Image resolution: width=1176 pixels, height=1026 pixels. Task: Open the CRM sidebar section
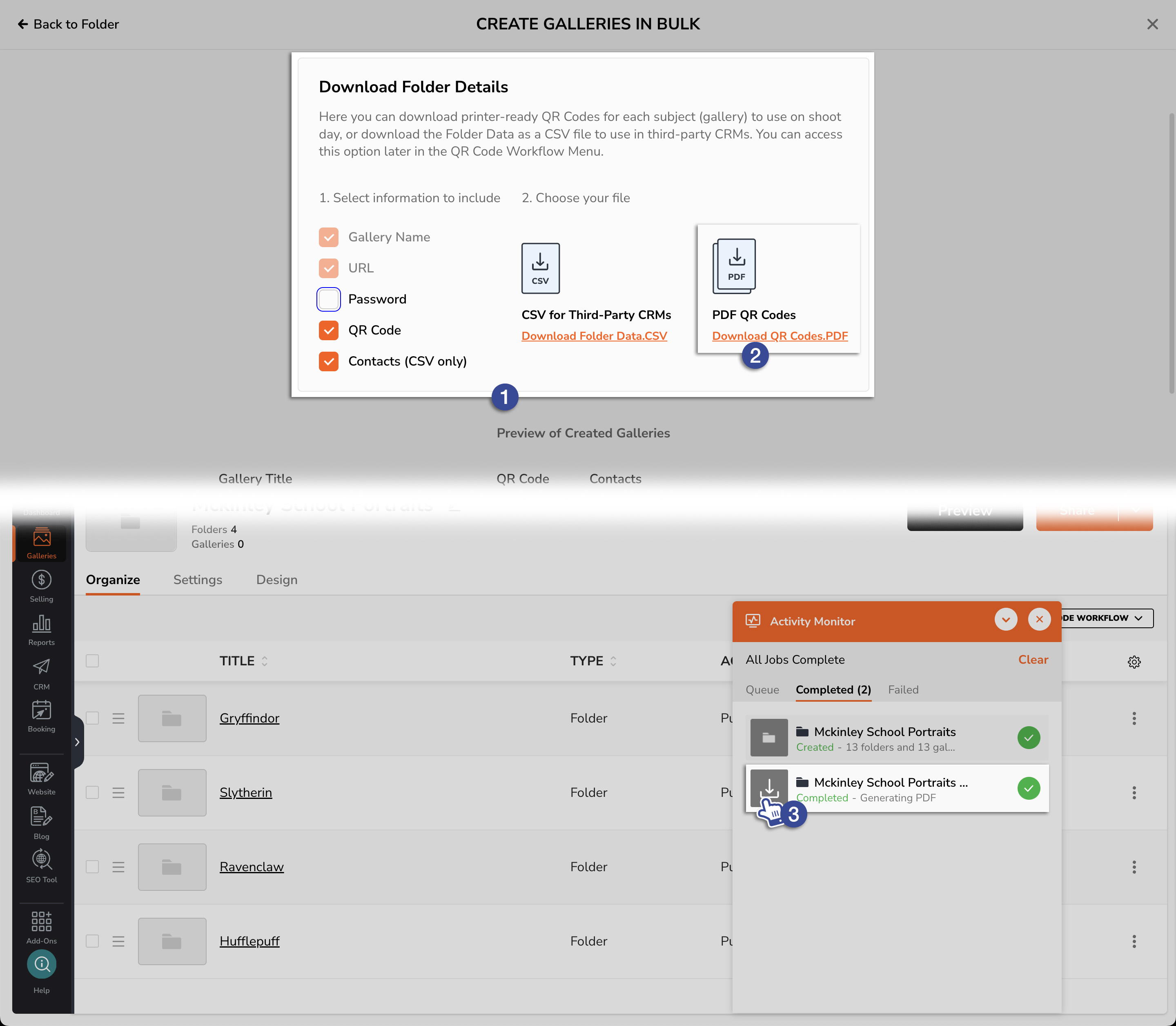click(x=41, y=674)
